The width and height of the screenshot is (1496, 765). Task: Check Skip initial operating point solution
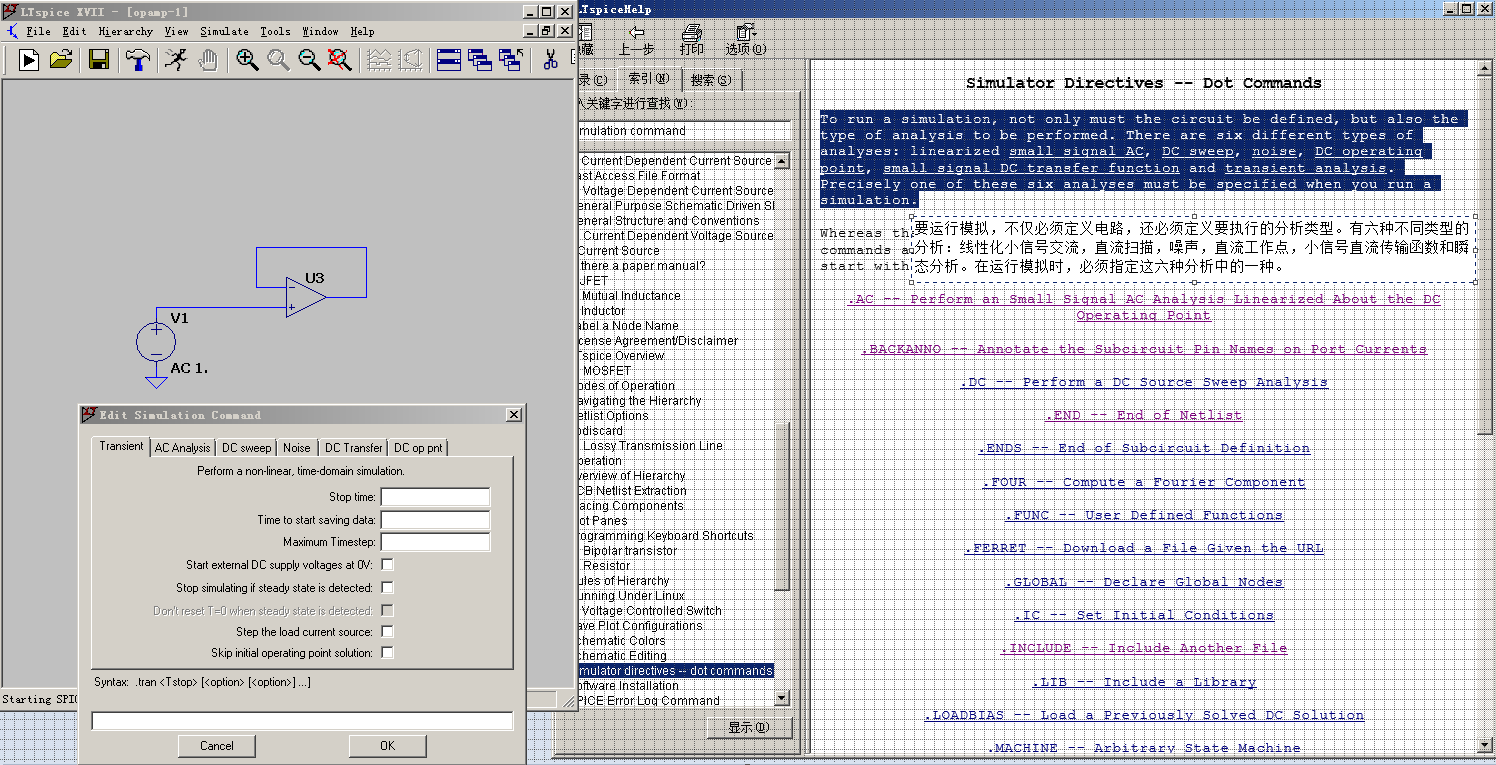click(x=387, y=653)
